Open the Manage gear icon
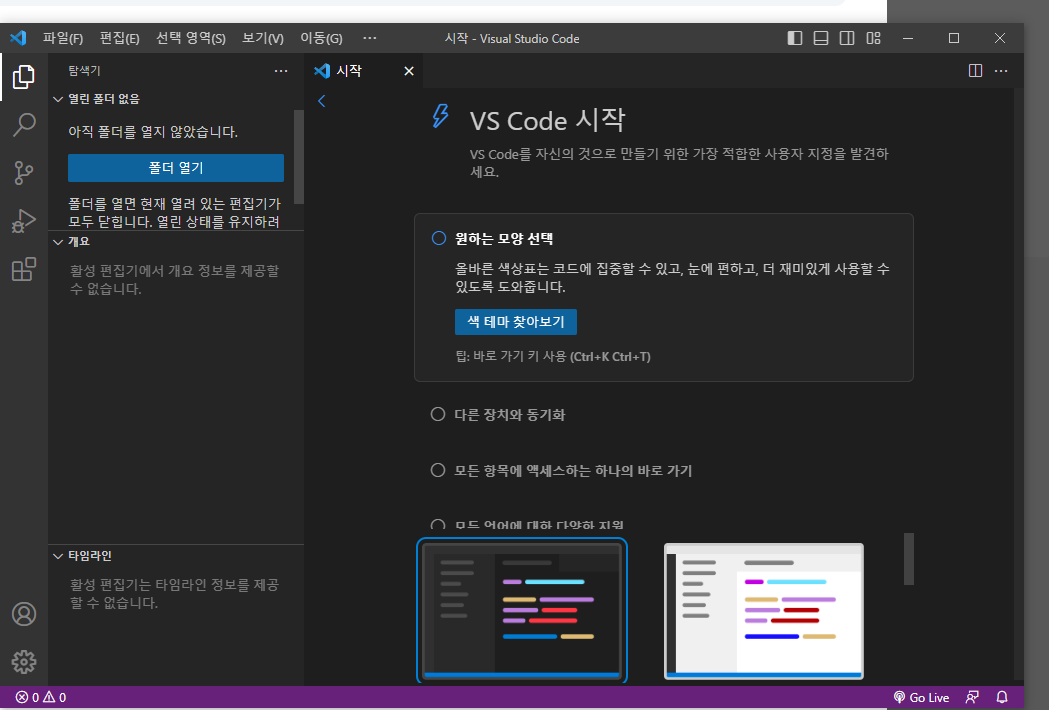 pyautogui.click(x=23, y=662)
